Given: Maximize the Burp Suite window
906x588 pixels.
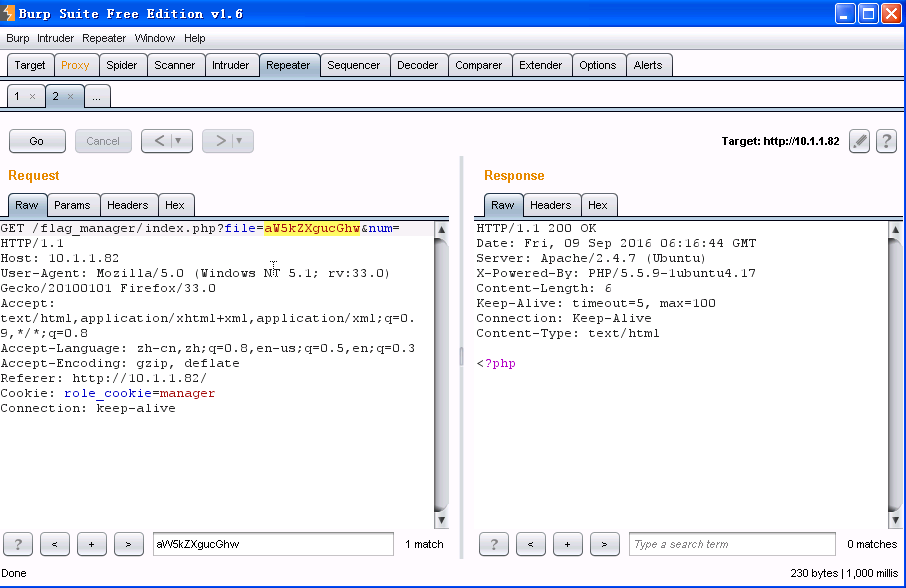Looking at the screenshot, I should click(x=868, y=14).
